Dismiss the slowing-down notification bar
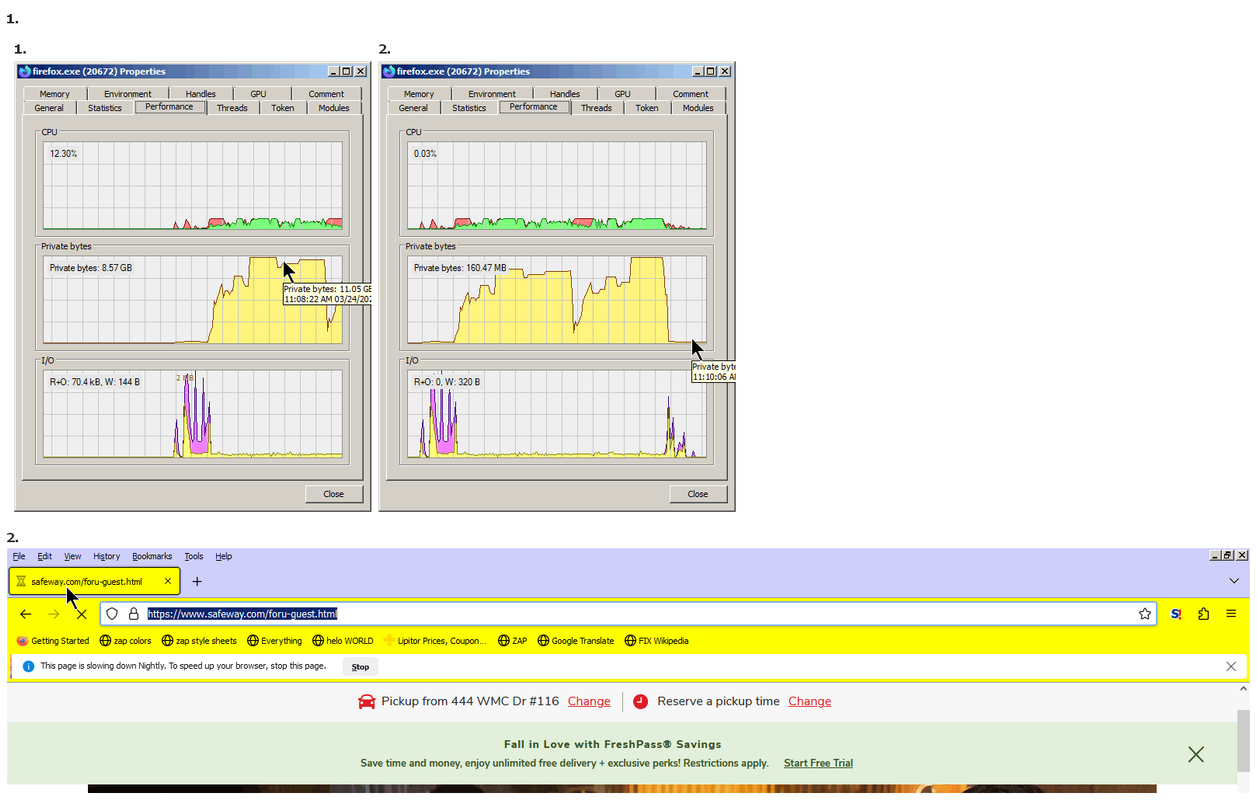1257x800 pixels. click(1231, 666)
